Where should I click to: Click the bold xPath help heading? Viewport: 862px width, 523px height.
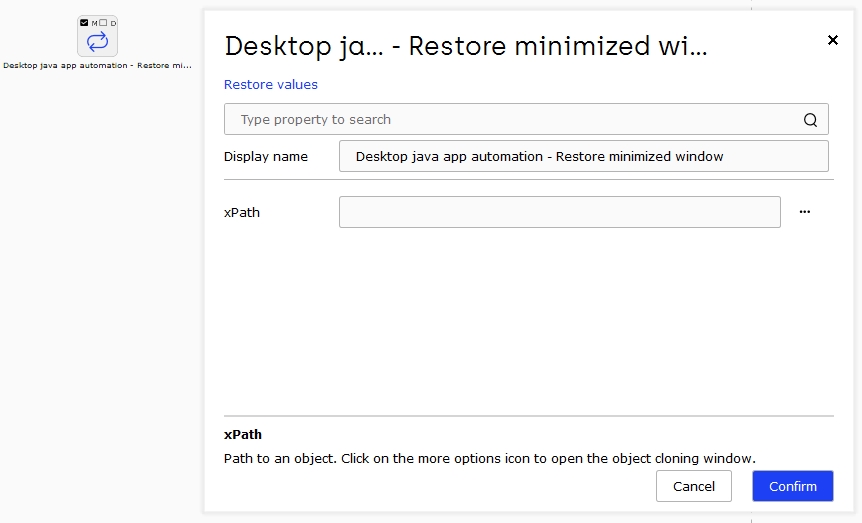[x=242, y=434]
